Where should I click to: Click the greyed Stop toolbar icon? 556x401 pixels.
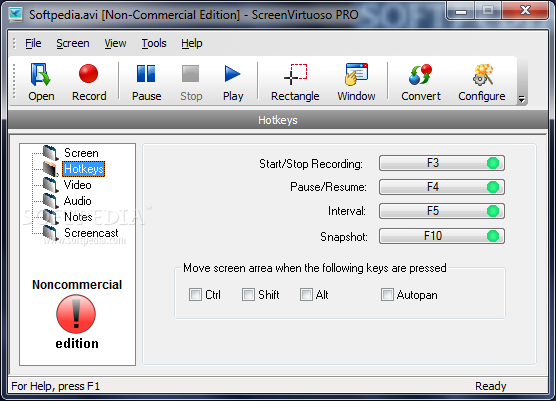(191, 82)
